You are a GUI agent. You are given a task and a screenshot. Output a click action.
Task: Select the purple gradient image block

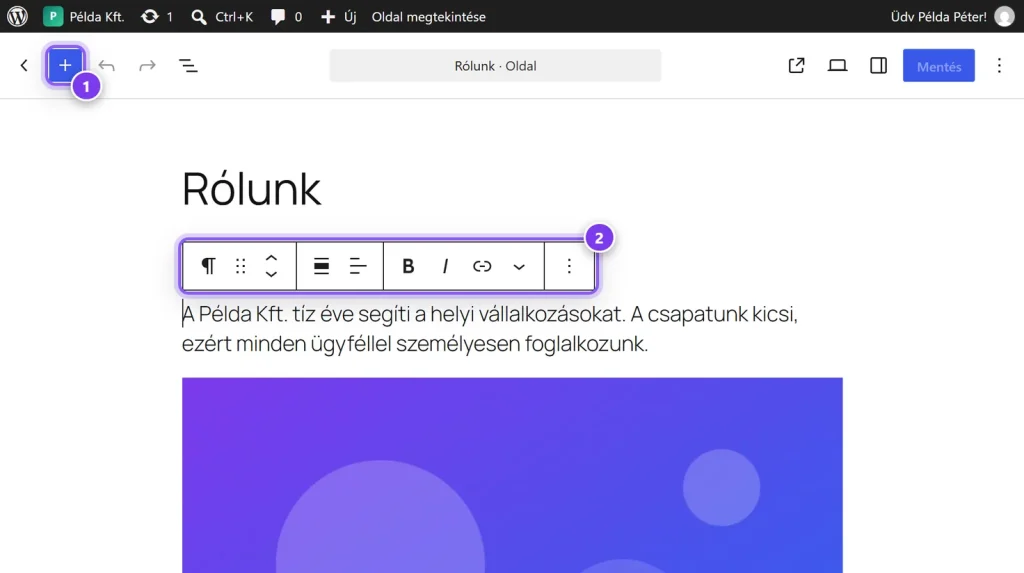pyautogui.click(x=512, y=475)
